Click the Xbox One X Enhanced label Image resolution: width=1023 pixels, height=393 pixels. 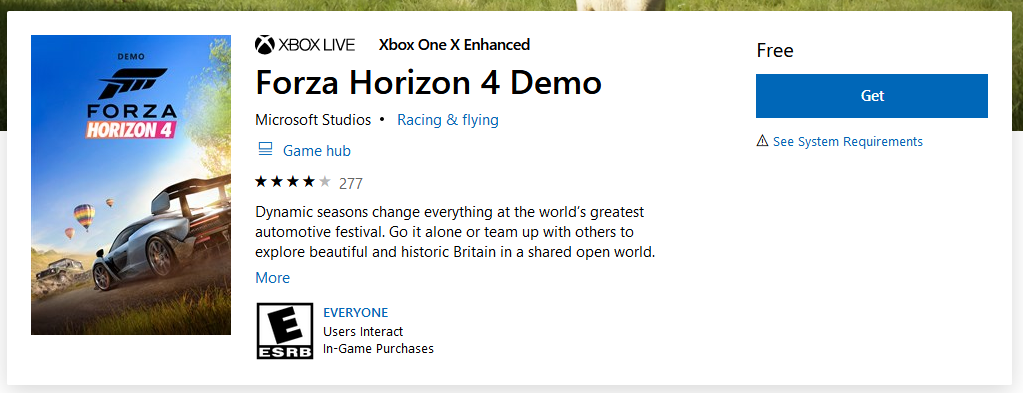tap(454, 45)
